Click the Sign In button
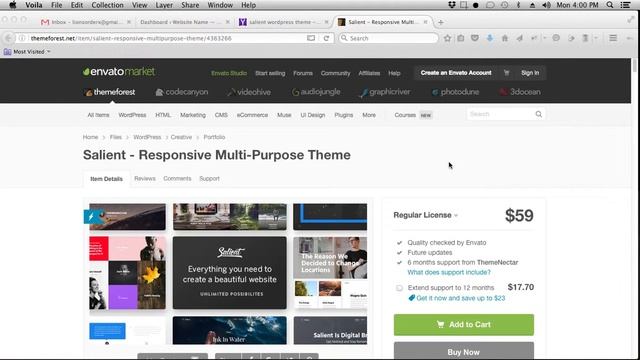The width and height of the screenshot is (640, 360). click(x=530, y=73)
